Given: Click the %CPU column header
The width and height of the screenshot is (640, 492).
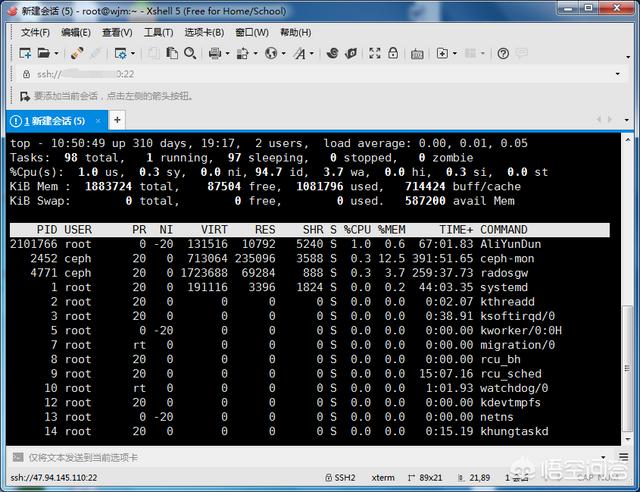Looking at the screenshot, I should point(357,230).
